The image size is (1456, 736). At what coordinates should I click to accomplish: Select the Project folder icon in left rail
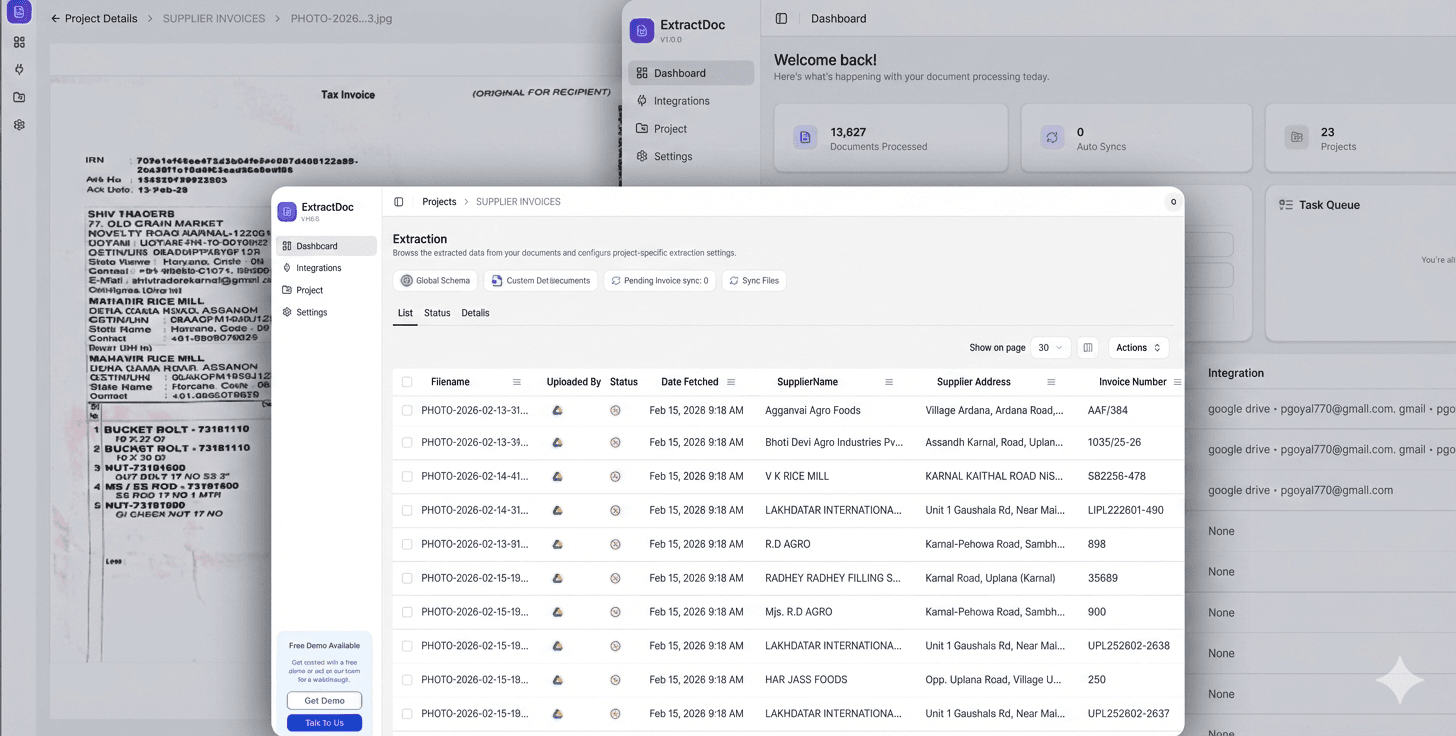(18, 97)
